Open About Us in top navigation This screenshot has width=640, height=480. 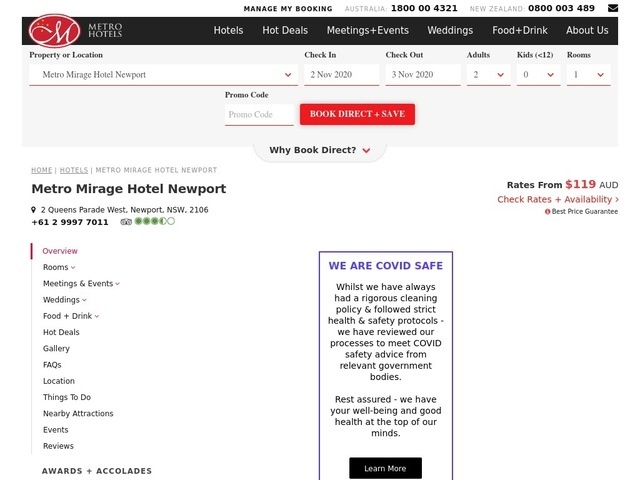(x=587, y=30)
